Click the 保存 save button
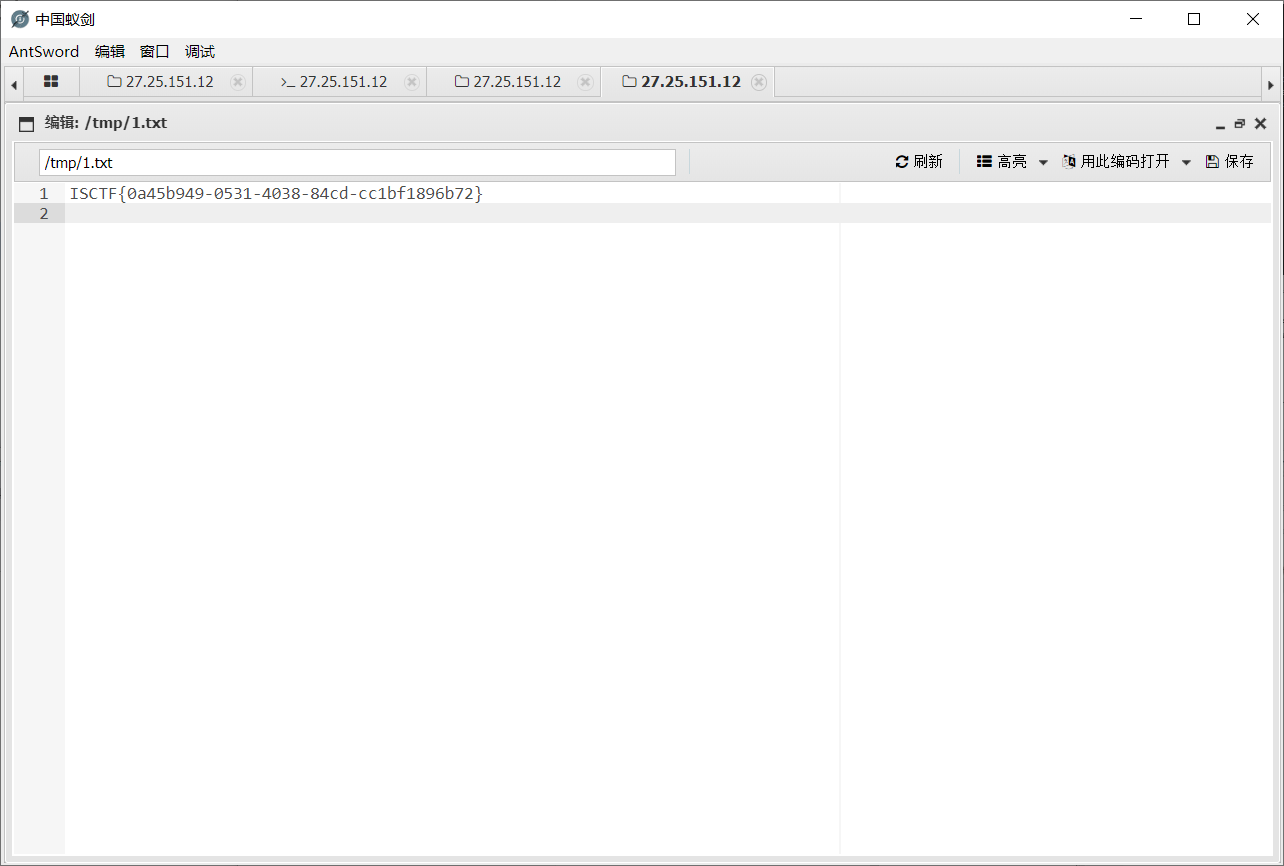 [1230, 161]
